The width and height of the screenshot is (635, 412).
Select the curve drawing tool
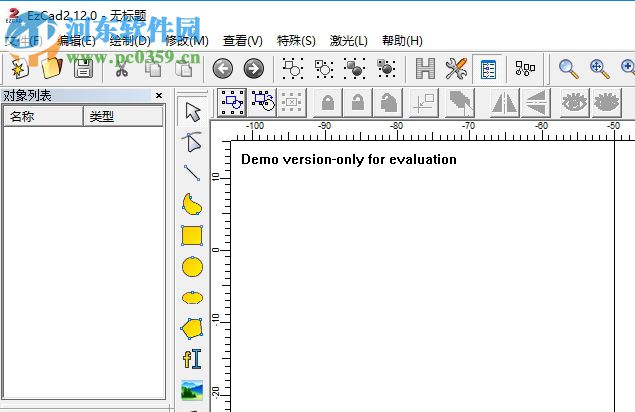coord(192,204)
